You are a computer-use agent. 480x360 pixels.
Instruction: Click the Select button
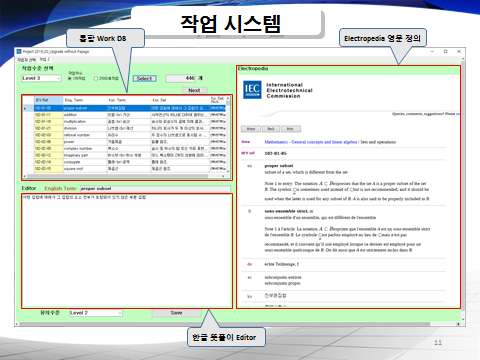tap(145, 79)
